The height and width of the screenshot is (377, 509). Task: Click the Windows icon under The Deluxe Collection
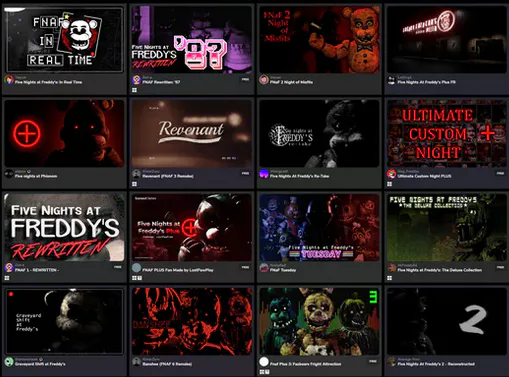[389, 278]
